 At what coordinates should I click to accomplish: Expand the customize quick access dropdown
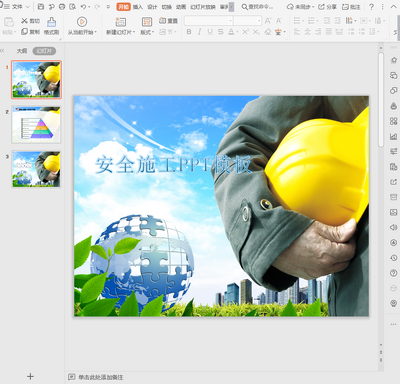108,7
